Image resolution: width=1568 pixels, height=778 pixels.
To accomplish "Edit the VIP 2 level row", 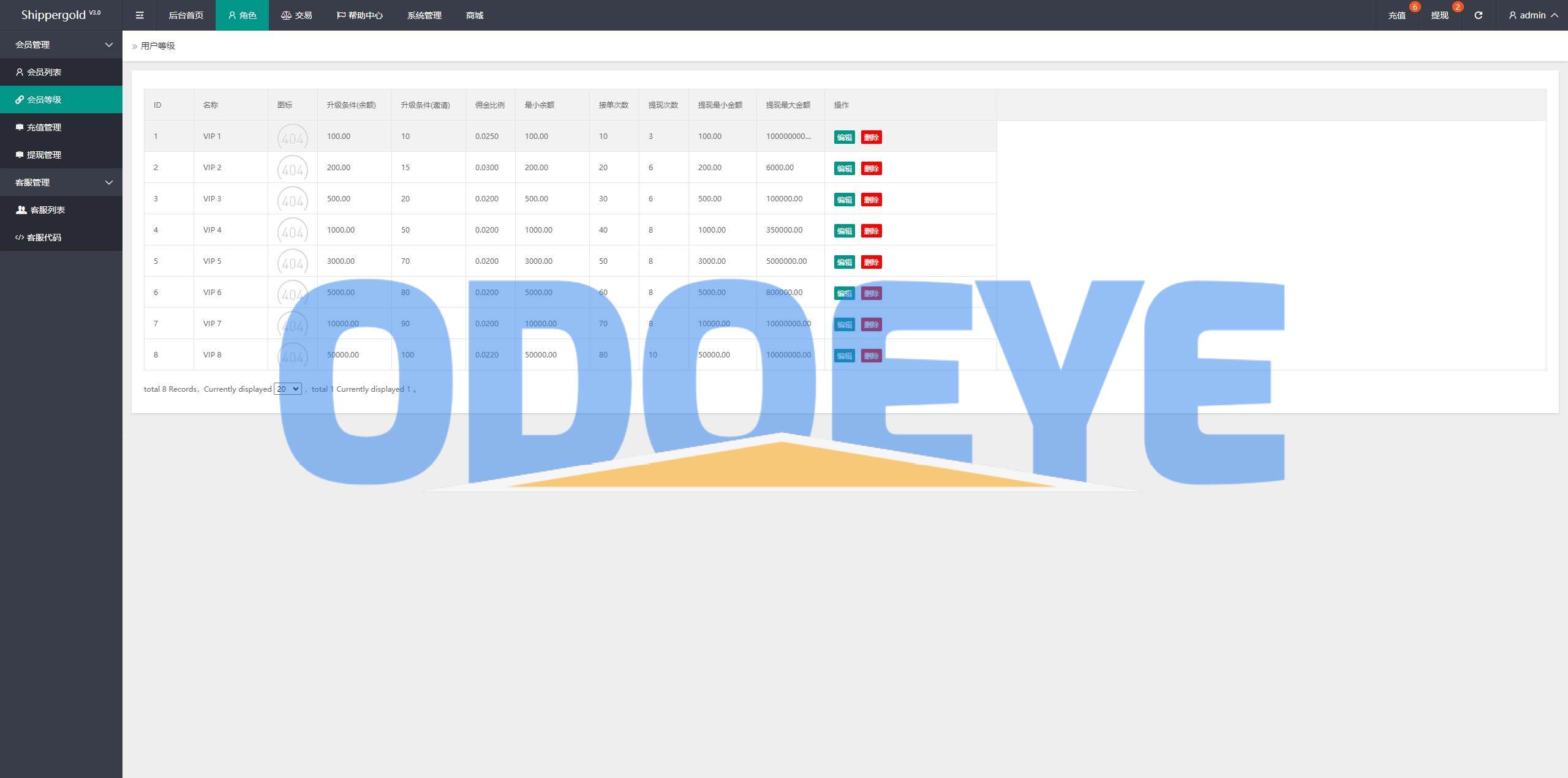I will click(844, 168).
